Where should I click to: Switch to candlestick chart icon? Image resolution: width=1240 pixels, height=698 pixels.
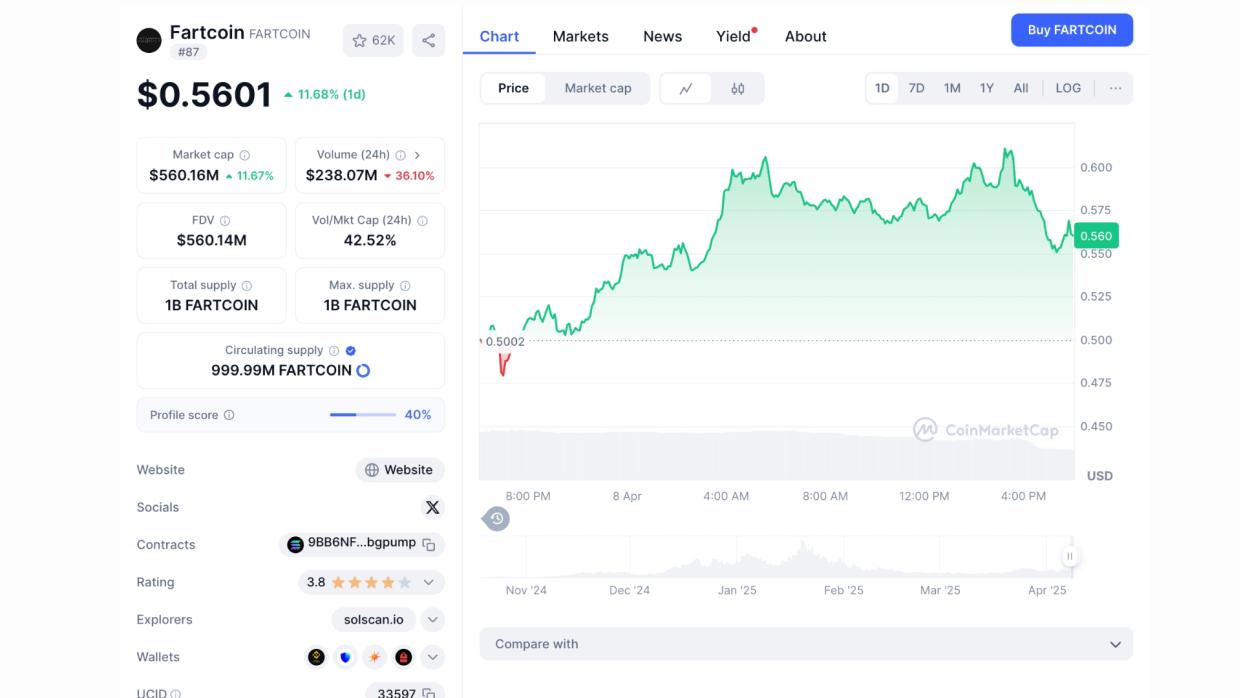738,89
